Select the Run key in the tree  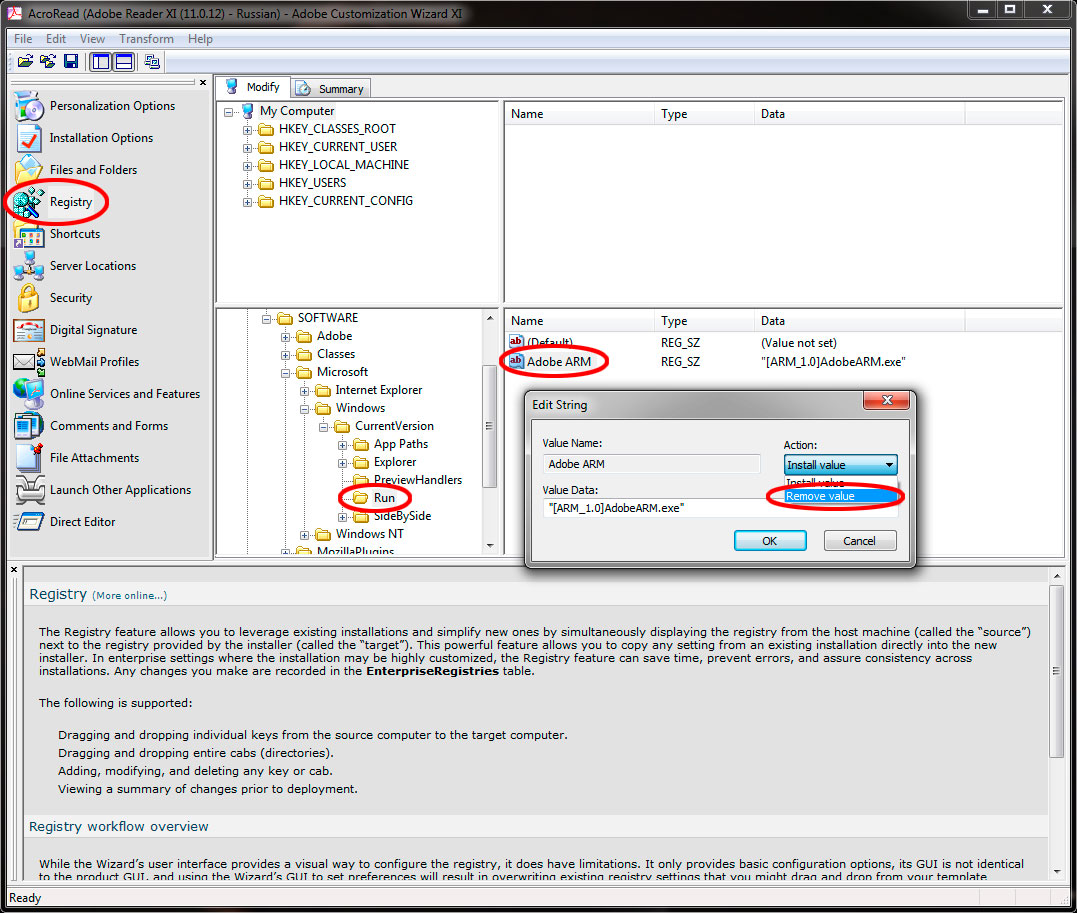(x=384, y=498)
